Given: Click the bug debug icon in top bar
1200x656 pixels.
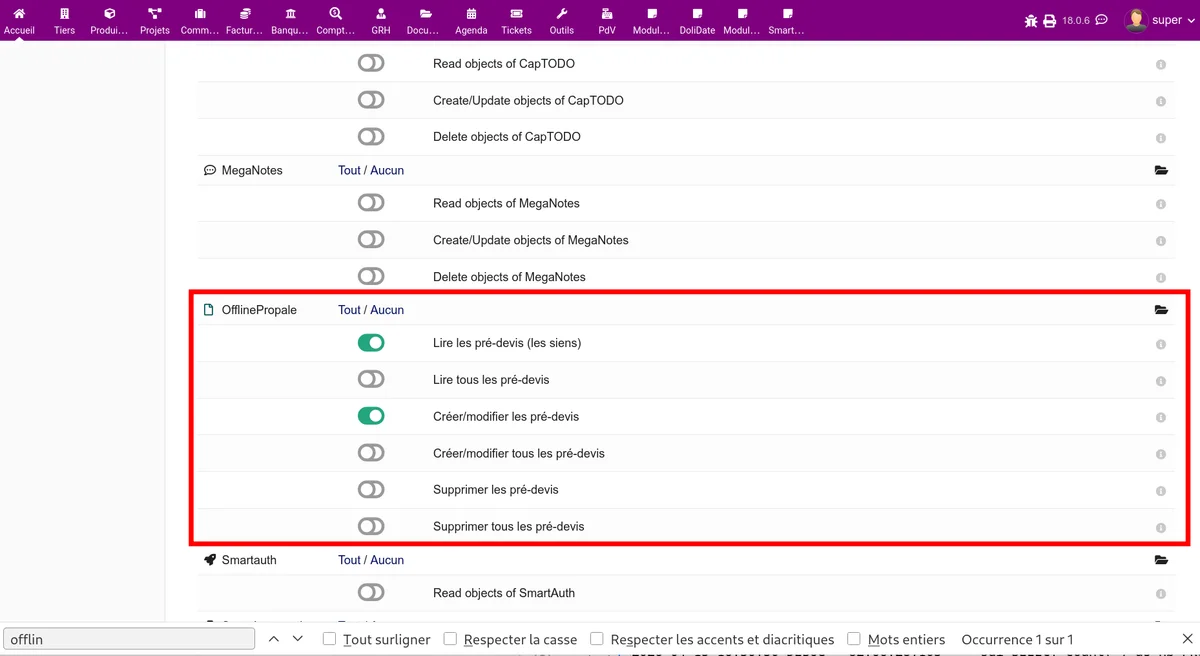Looking at the screenshot, I should click(x=1031, y=21).
